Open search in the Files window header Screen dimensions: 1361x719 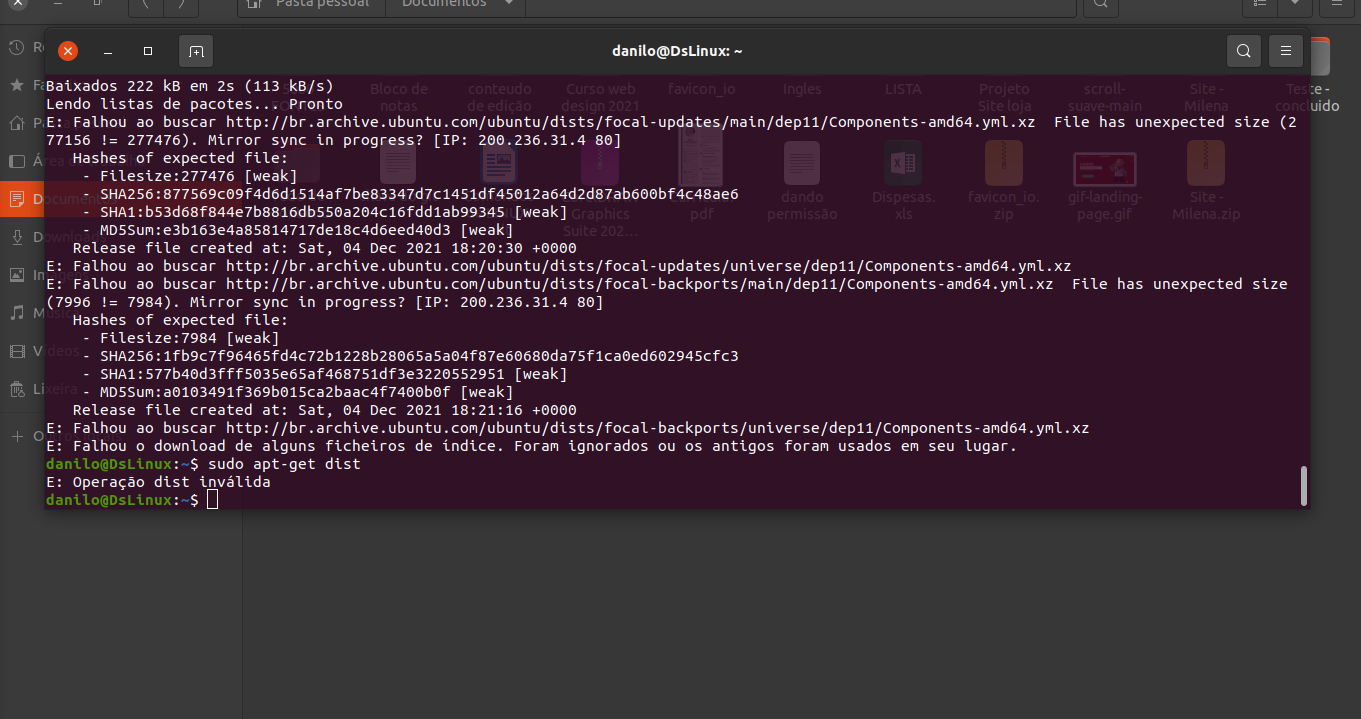(1100, 4)
